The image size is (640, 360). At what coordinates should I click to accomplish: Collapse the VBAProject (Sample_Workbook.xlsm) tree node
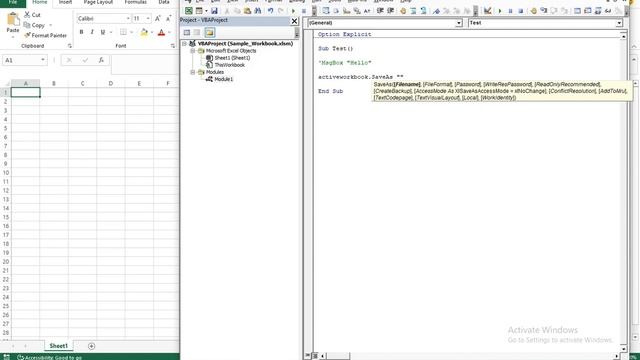[x=184, y=43]
